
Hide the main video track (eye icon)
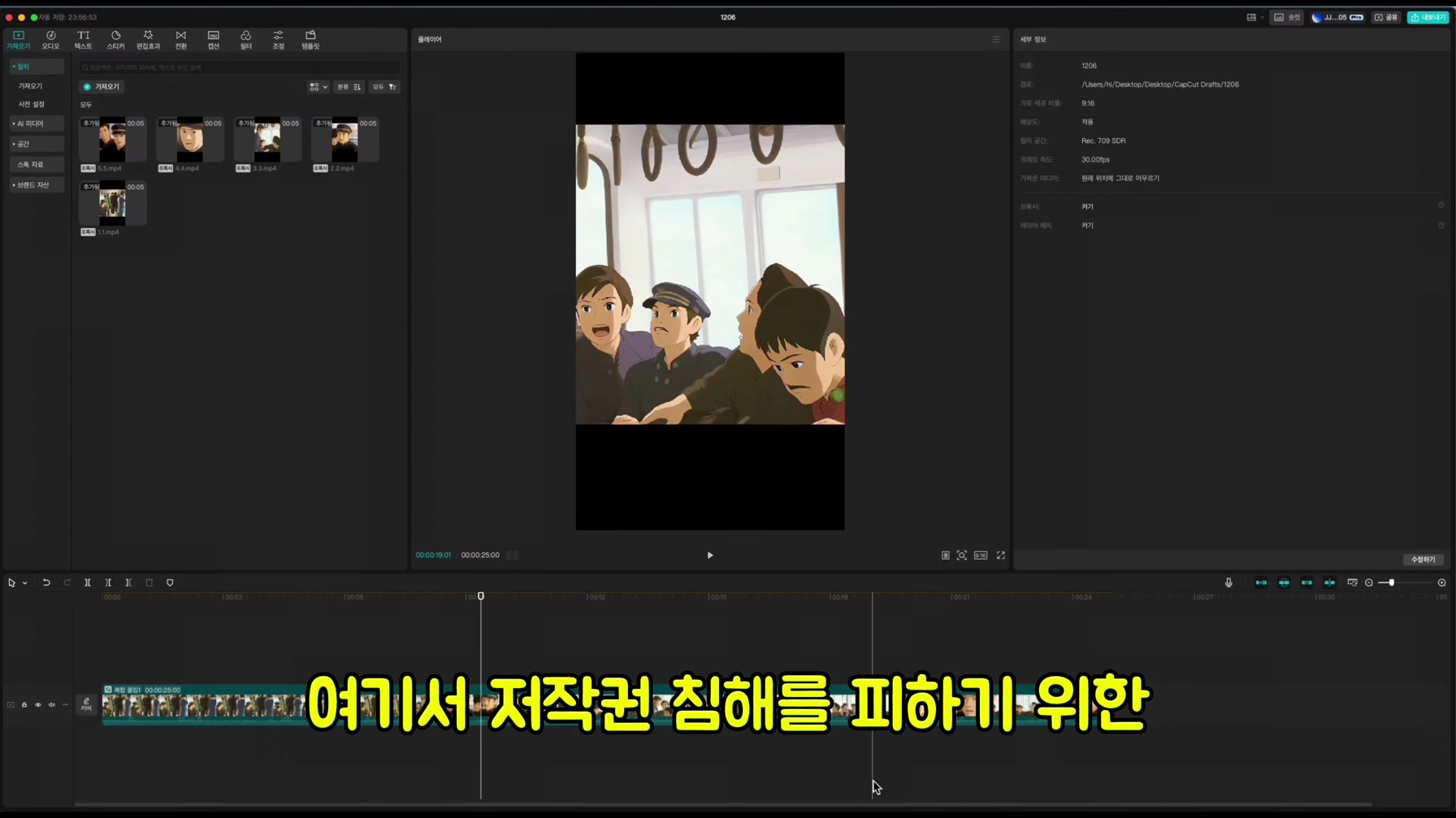[38, 705]
